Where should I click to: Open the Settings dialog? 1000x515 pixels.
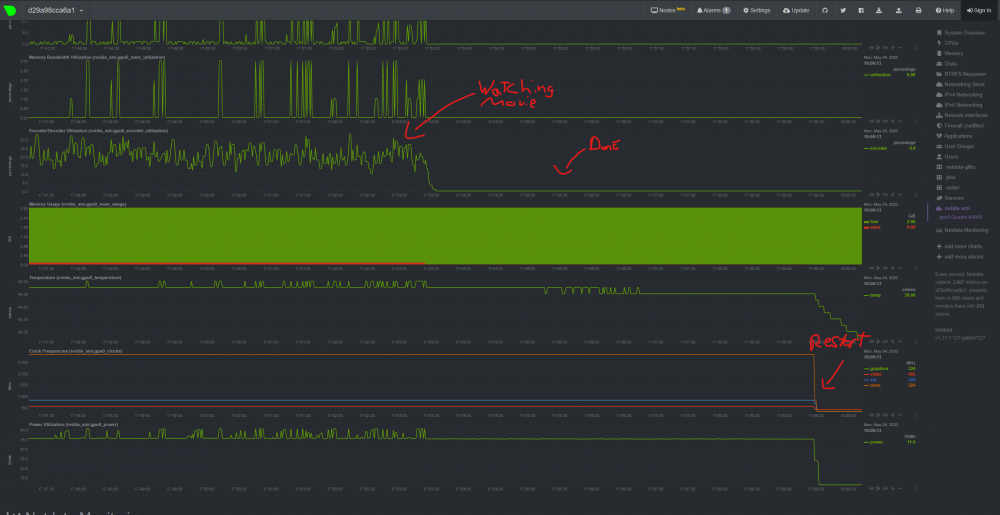click(x=756, y=10)
